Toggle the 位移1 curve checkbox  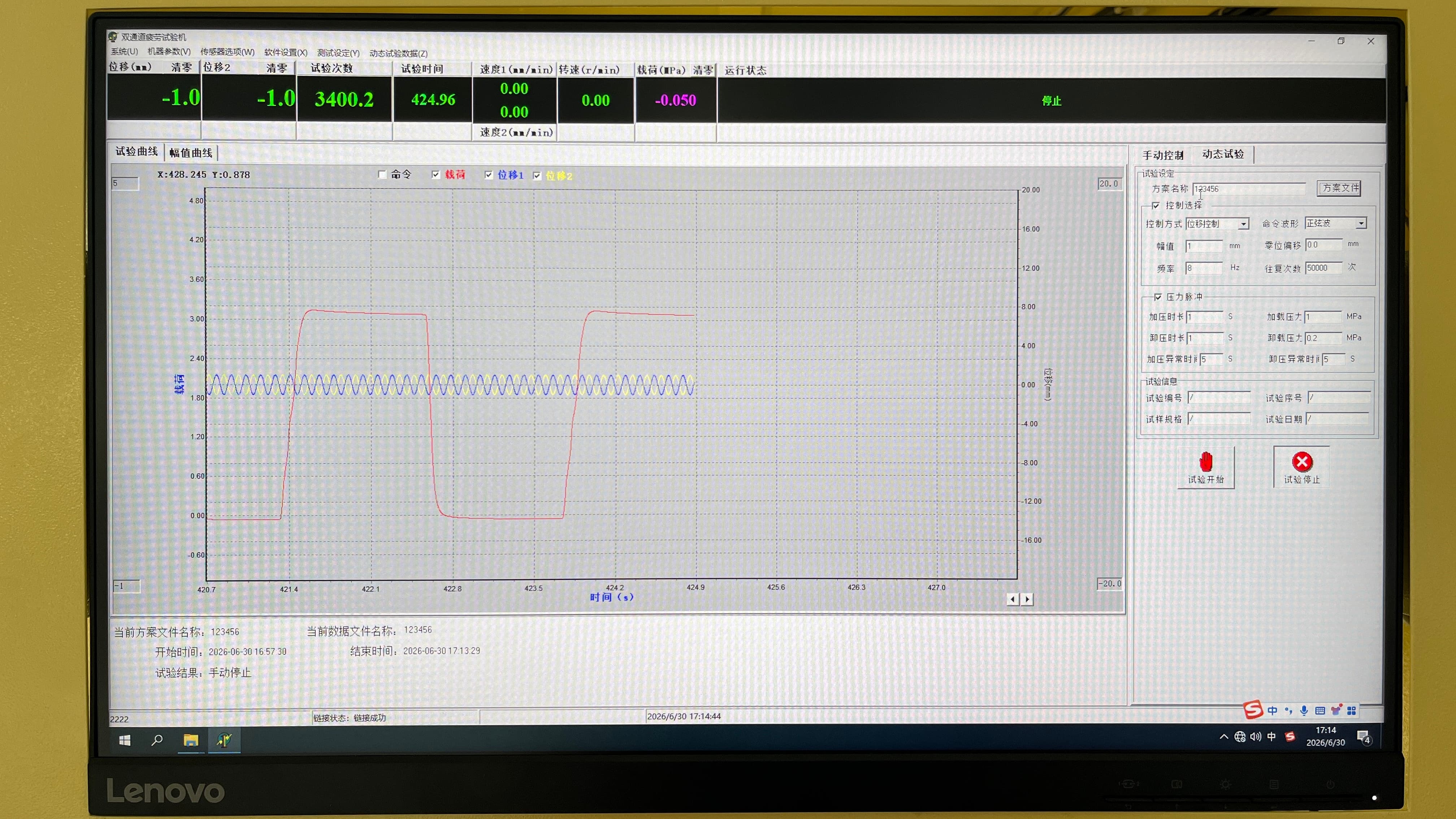coord(489,175)
